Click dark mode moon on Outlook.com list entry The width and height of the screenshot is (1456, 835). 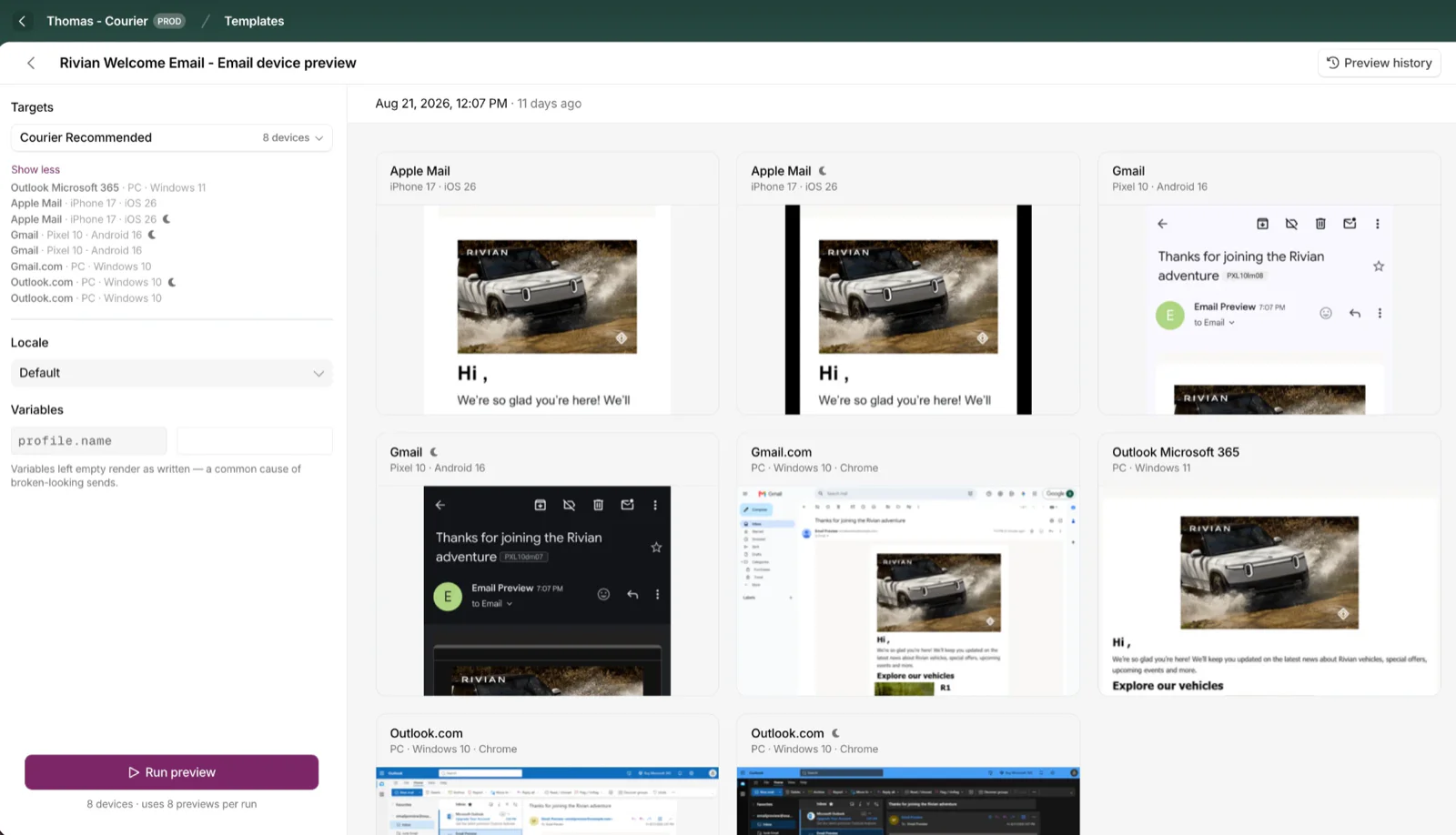[172, 282]
